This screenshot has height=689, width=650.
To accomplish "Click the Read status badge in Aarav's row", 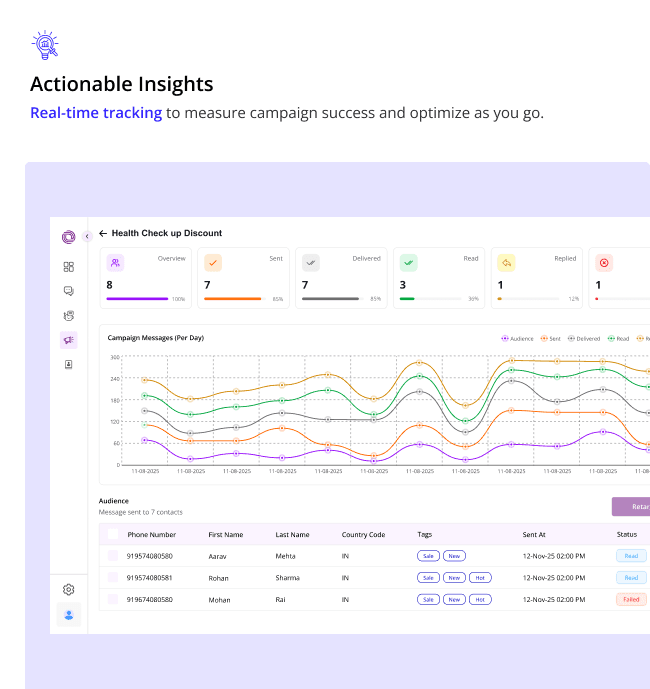I will (631, 556).
